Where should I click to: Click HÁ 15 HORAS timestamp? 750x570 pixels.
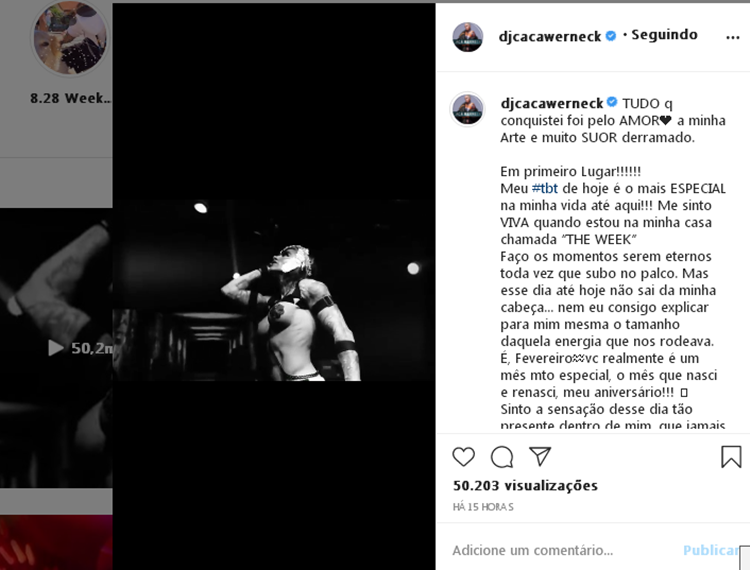[483, 507]
